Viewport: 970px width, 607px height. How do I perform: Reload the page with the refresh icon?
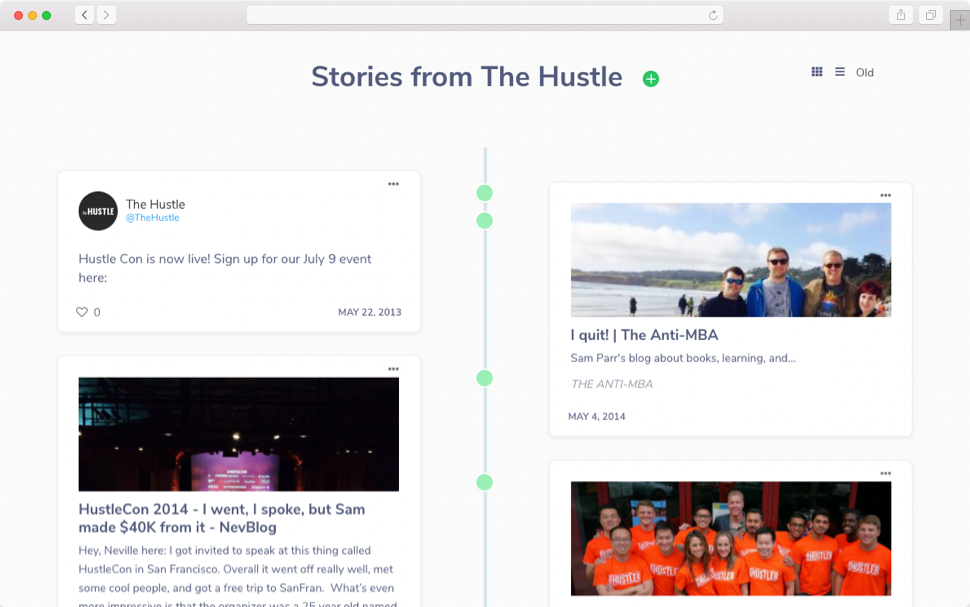coord(713,15)
